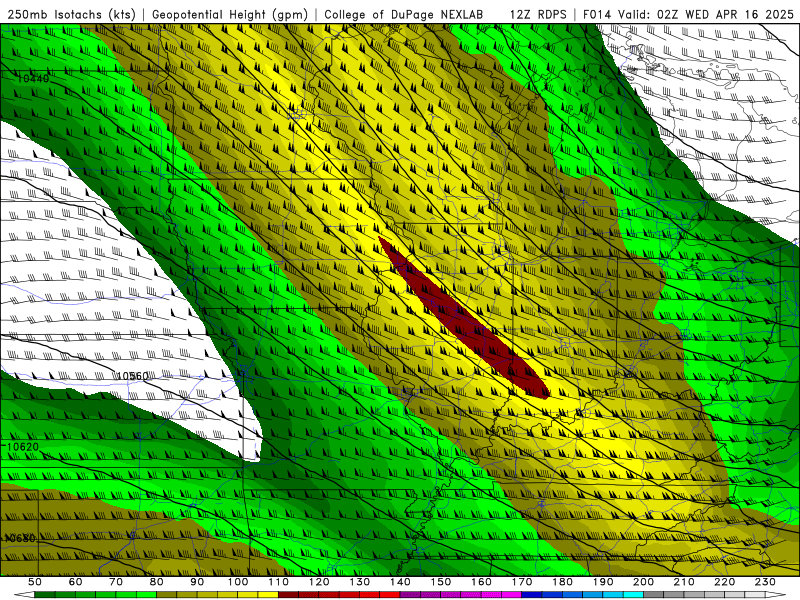Click the 230 value on the color scale
This screenshot has height=600, width=800.
click(765, 582)
